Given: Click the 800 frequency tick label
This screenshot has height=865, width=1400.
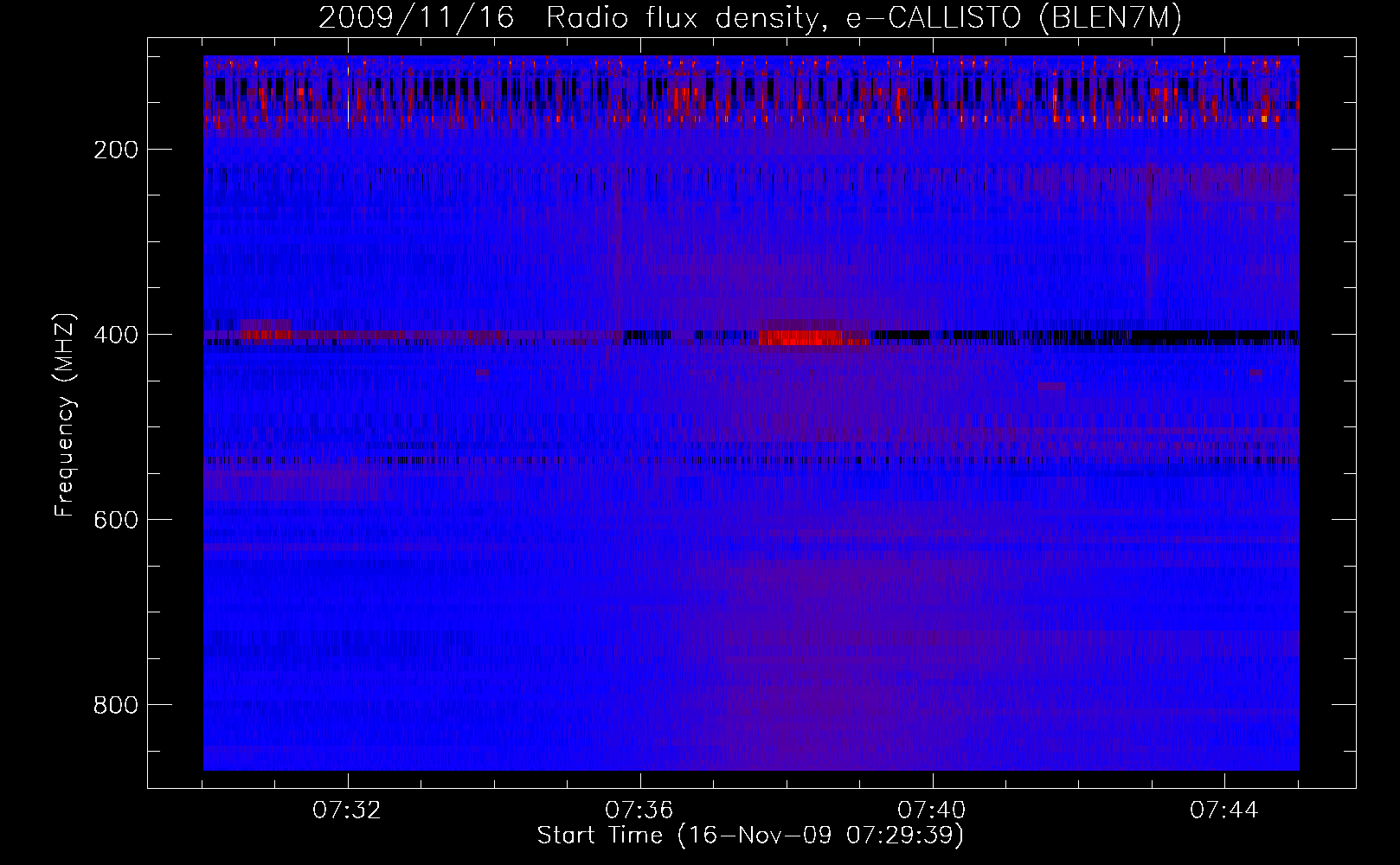Looking at the screenshot, I should point(116,705).
